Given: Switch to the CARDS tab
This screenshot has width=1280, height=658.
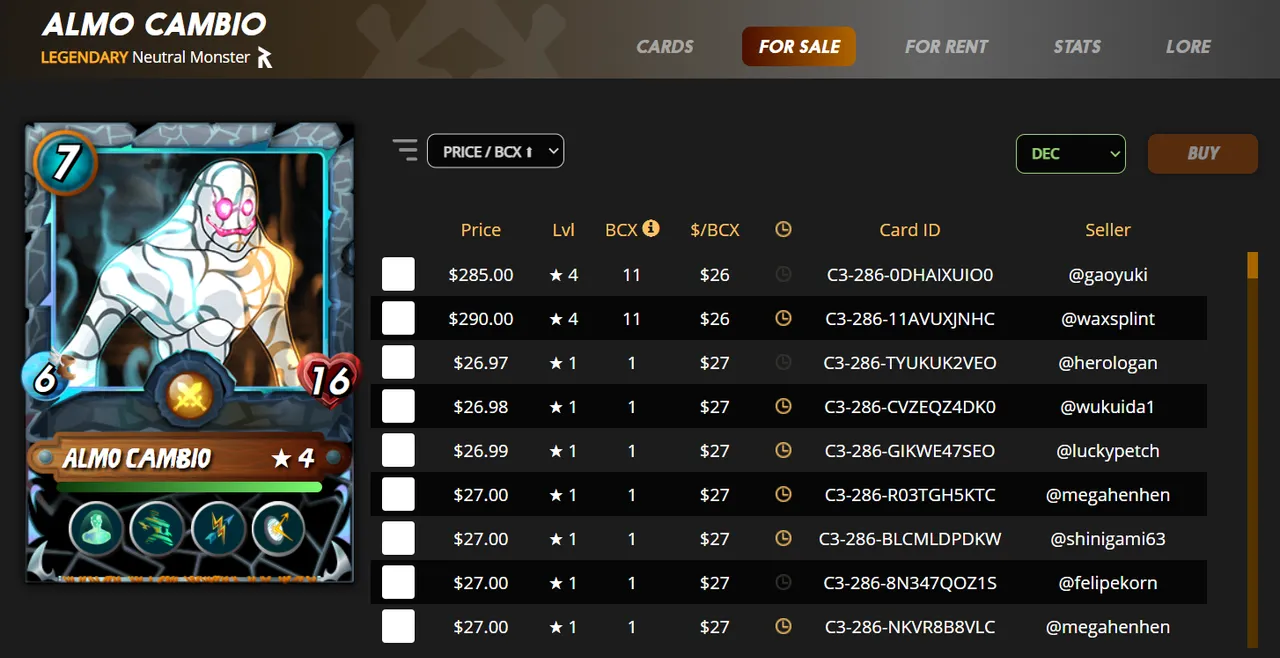Looking at the screenshot, I should [x=665, y=46].
